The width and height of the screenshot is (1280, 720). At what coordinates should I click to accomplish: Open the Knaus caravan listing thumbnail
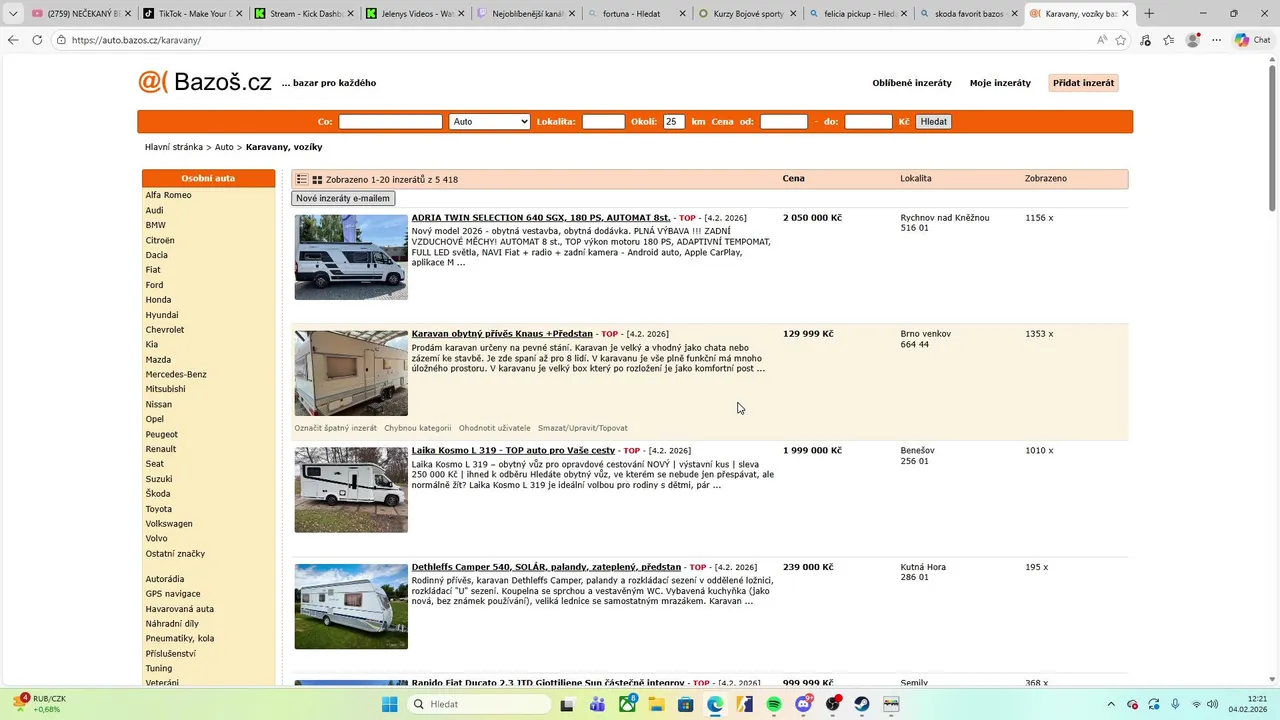click(351, 373)
